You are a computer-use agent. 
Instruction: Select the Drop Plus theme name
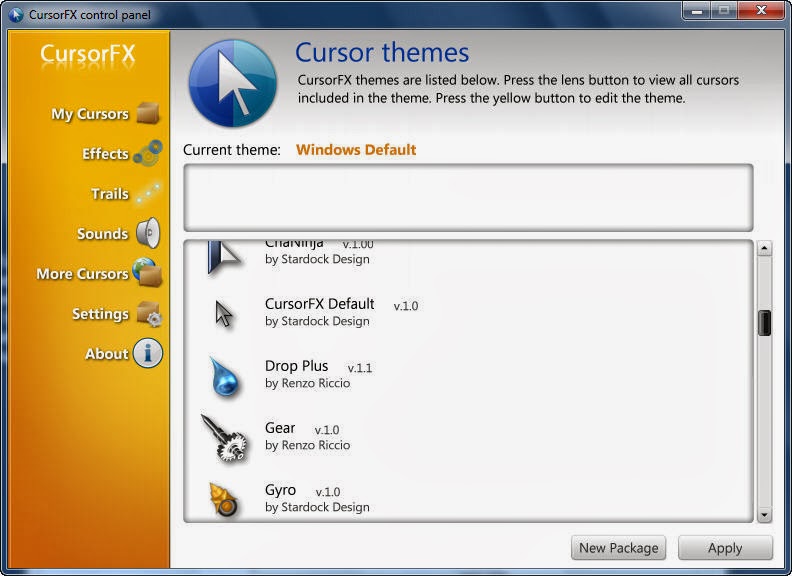(x=296, y=366)
